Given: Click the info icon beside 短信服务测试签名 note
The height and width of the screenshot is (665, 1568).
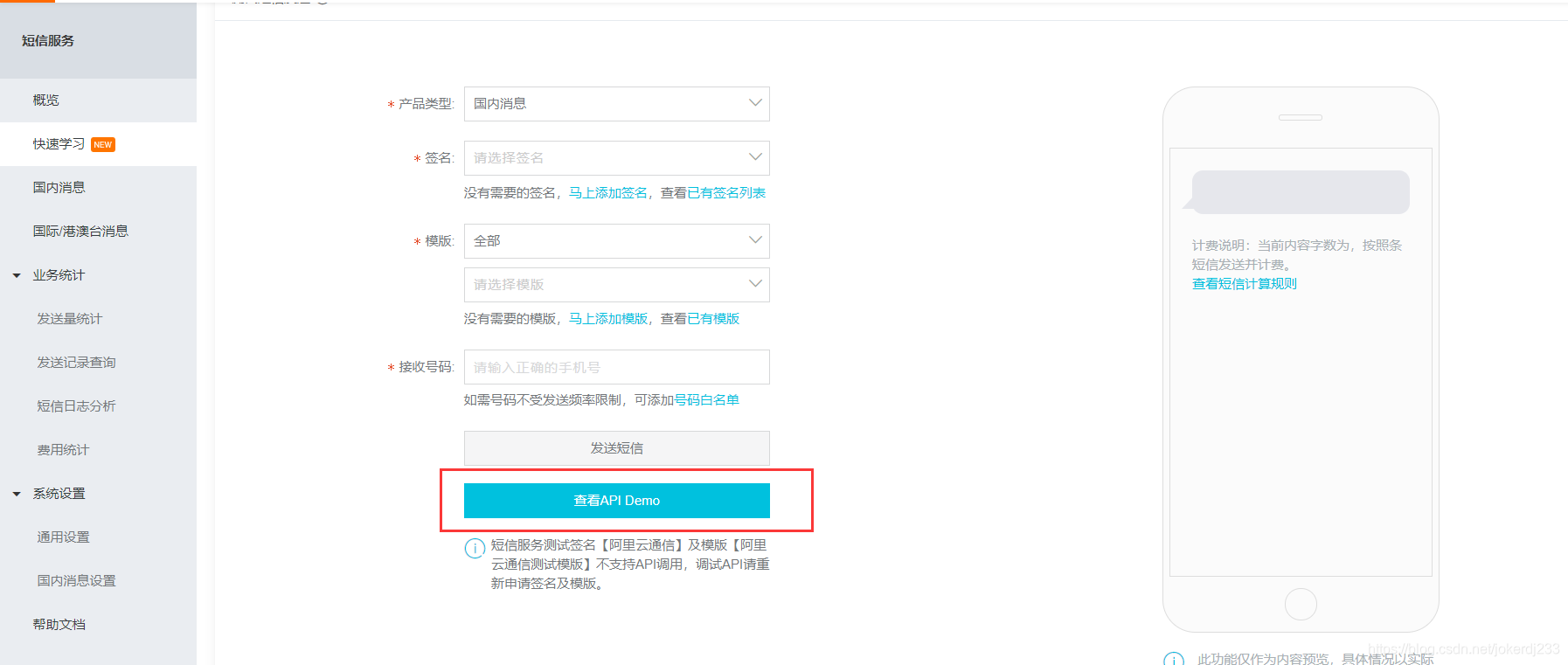Looking at the screenshot, I should [475, 548].
